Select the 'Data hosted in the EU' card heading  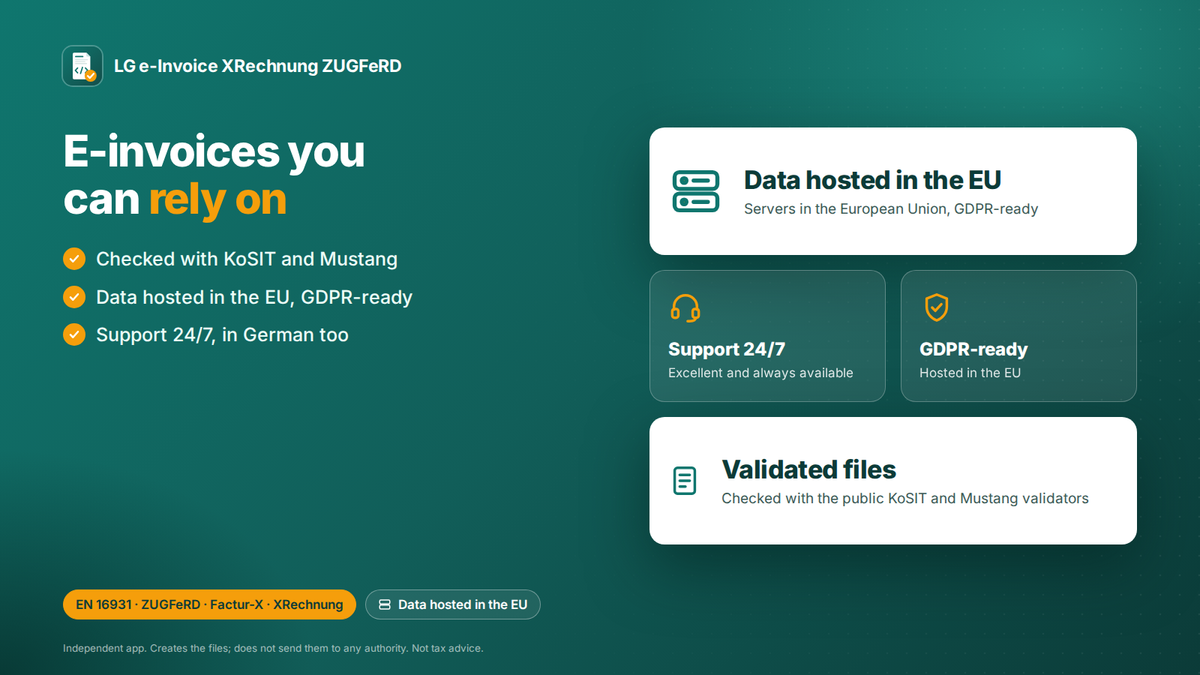point(872,180)
